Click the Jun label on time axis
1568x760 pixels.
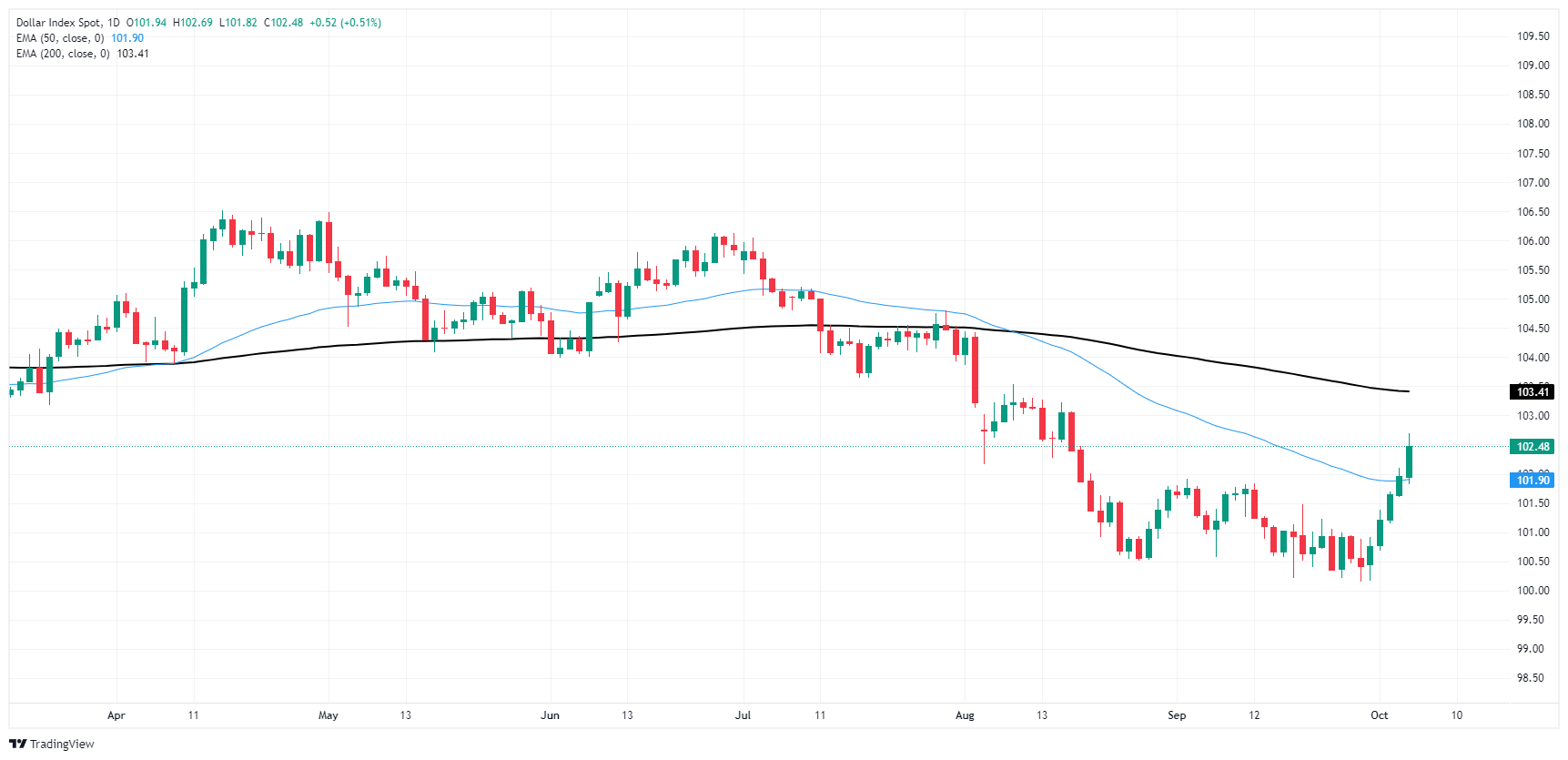[550, 715]
